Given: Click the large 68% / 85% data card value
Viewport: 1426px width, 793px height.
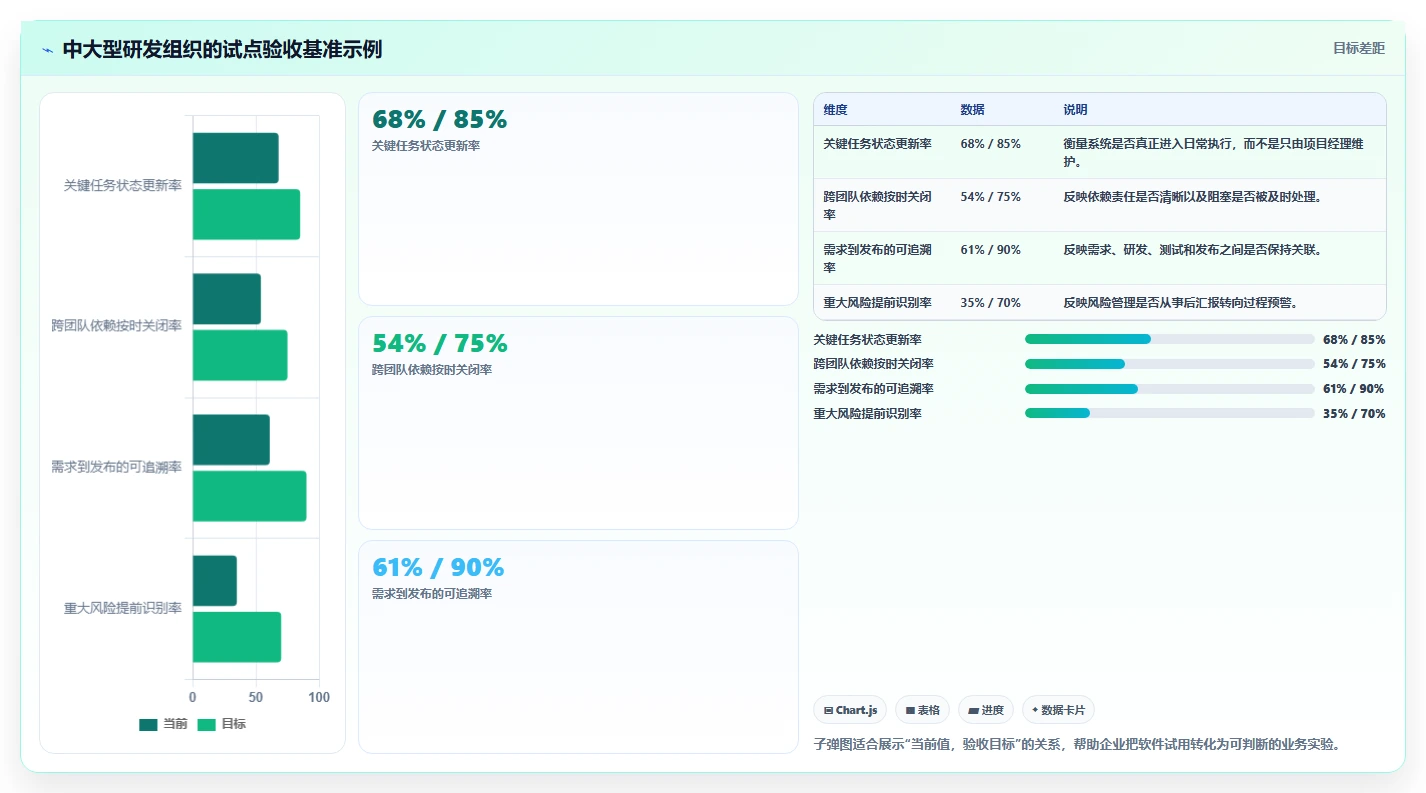Looking at the screenshot, I should (x=439, y=120).
